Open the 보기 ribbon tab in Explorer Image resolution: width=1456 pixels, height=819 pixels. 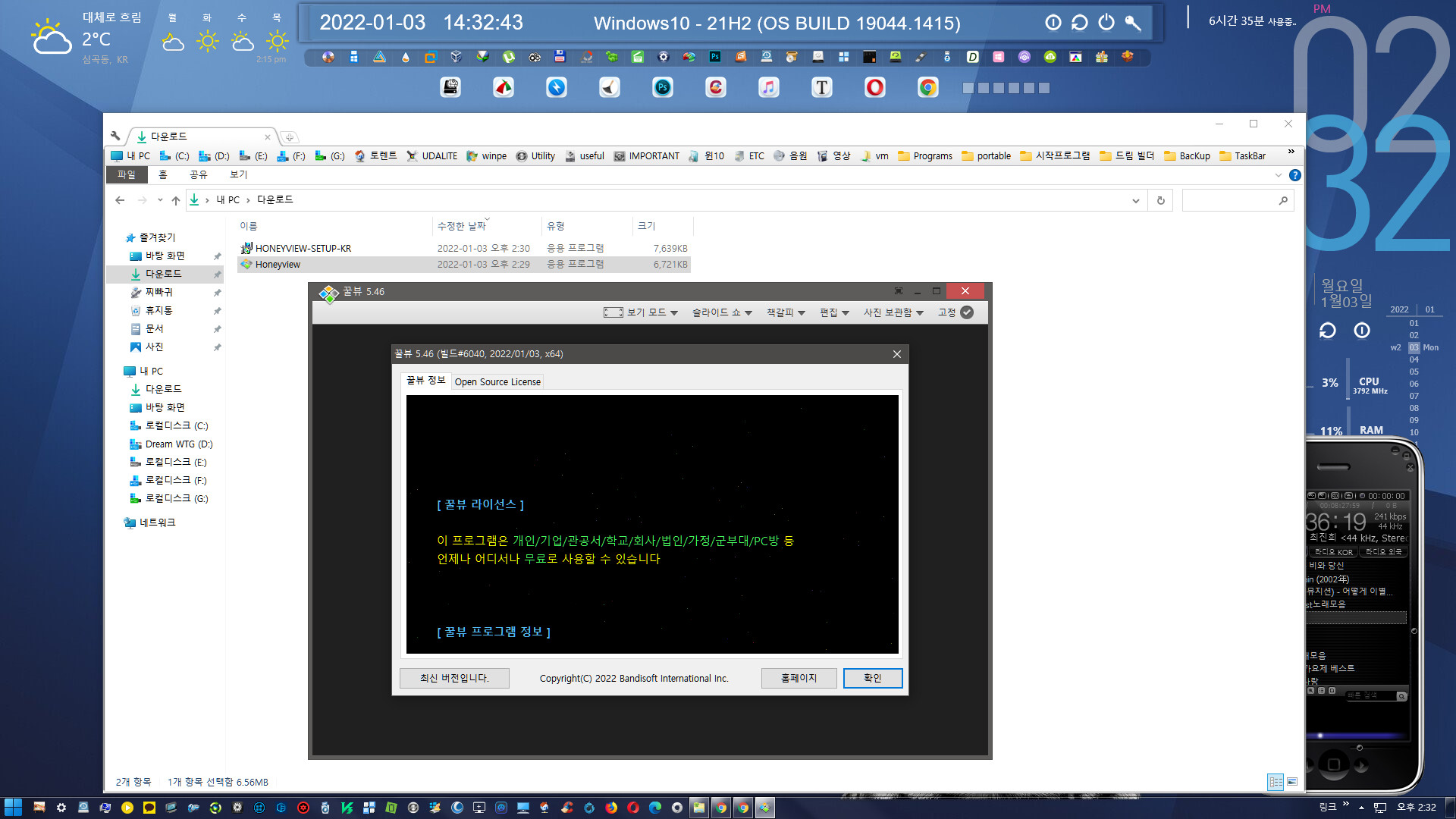(238, 174)
